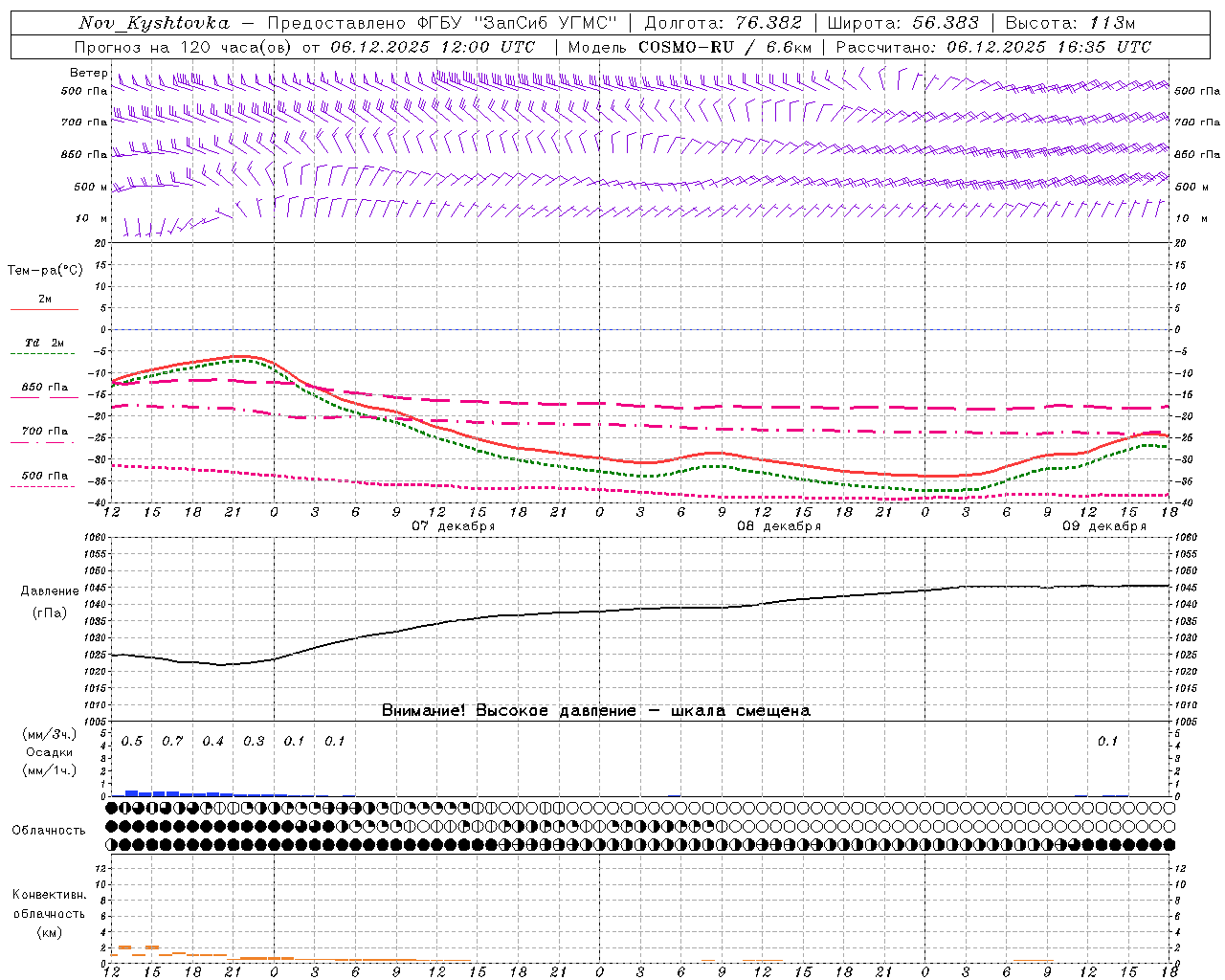Click the (мм/3ч.) precipitation unit label
This screenshot has height=980, width=1225.
[50, 735]
